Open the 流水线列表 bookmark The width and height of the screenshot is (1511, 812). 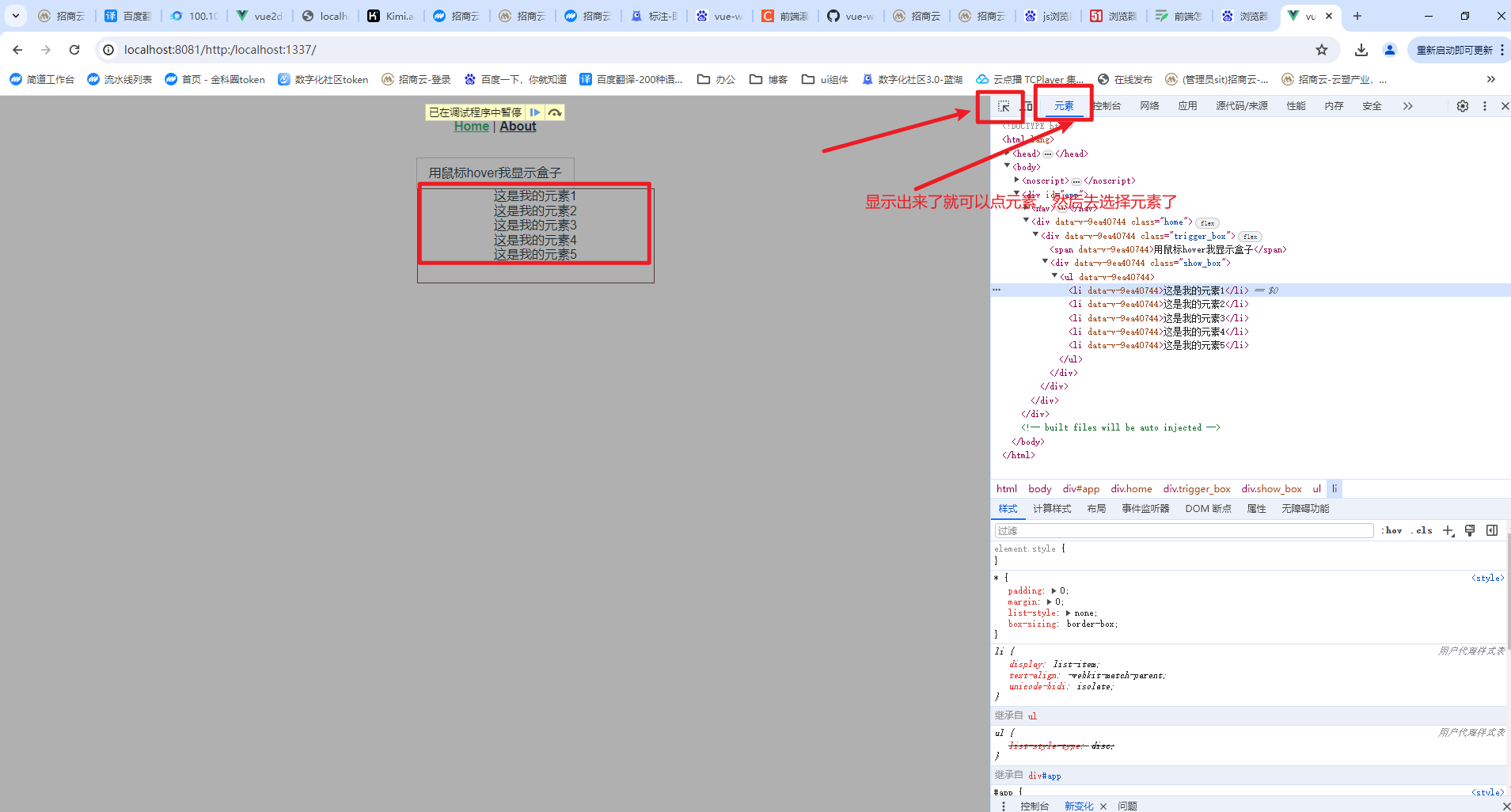[120, 79]
